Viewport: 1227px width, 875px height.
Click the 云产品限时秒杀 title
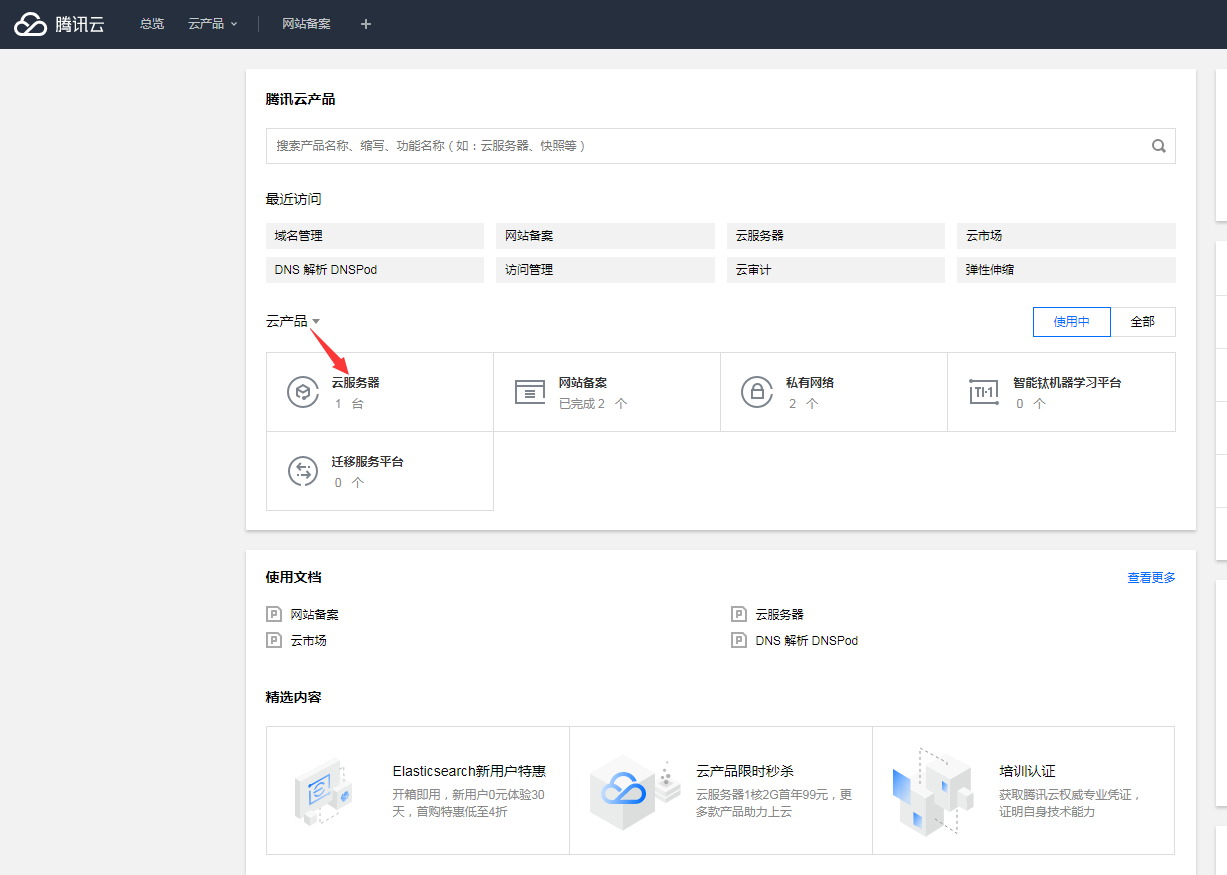point(745,771)
